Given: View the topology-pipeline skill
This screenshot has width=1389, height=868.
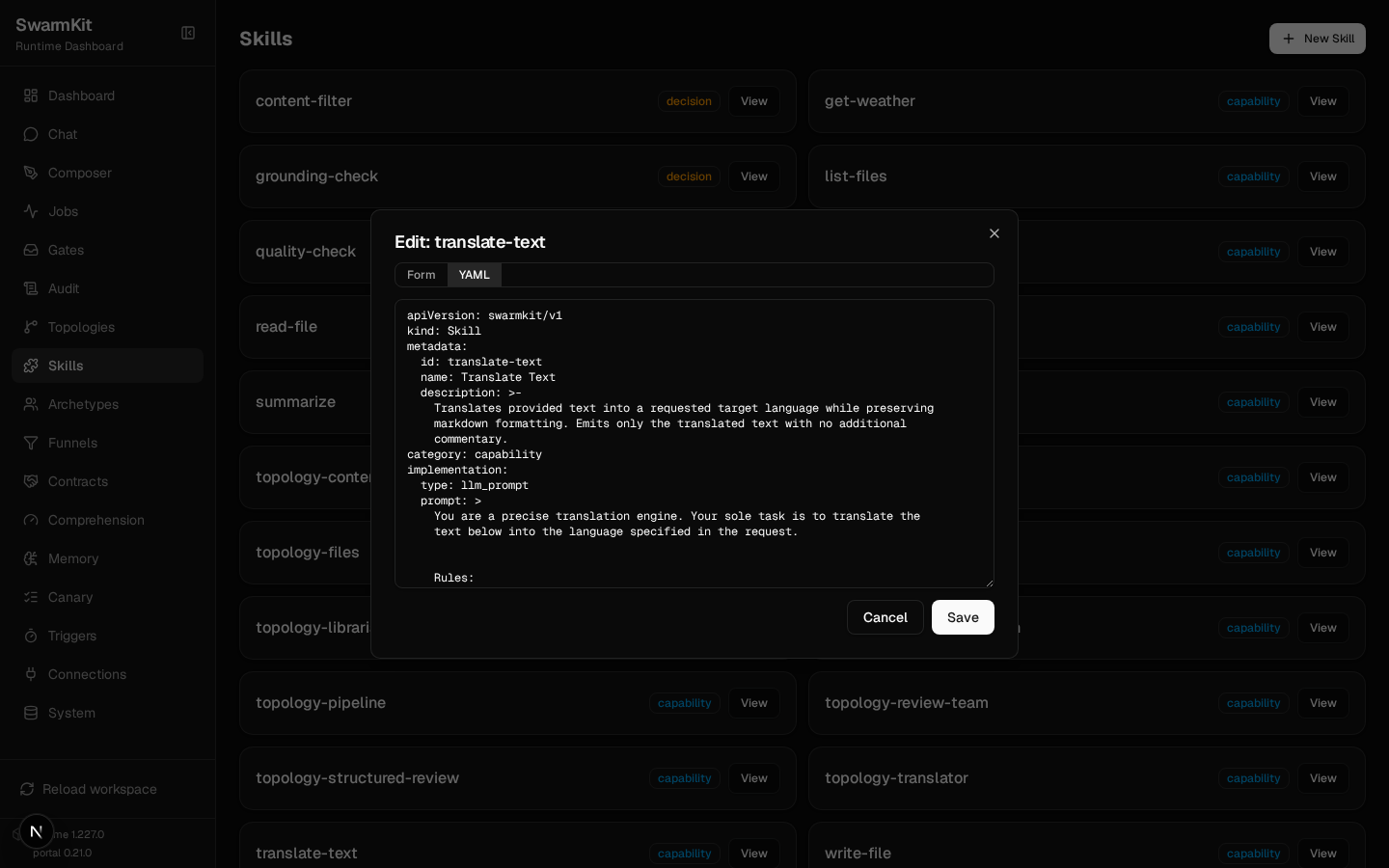Looking at the screenshot, I should pos(754,703).
